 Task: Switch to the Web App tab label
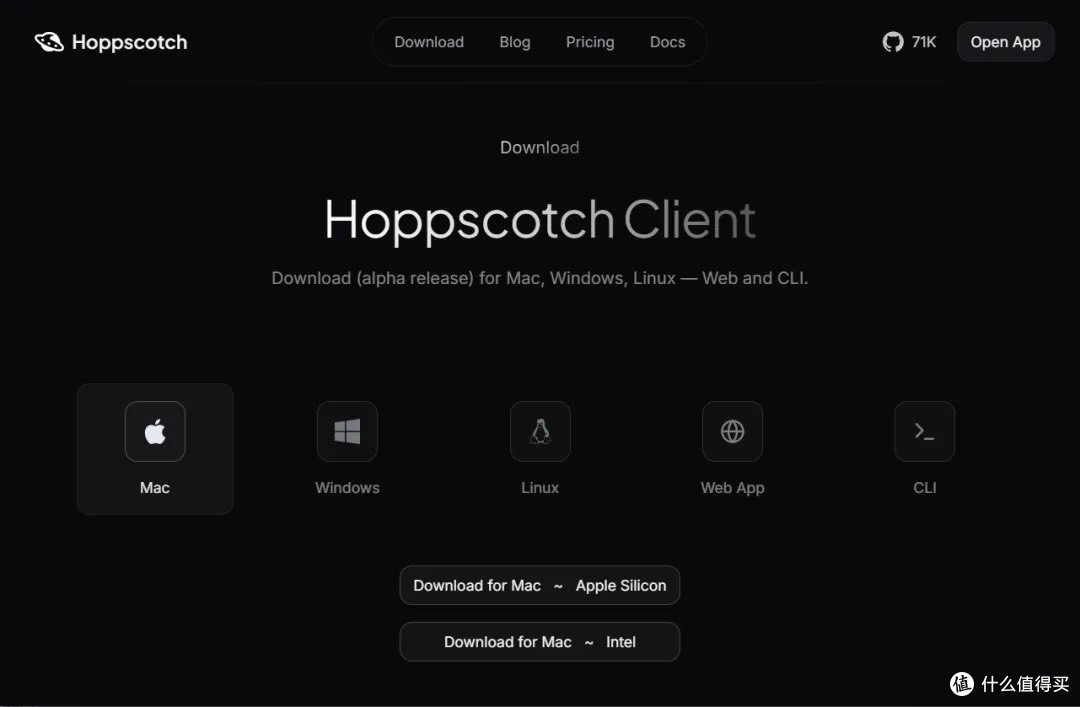pyautogui.click(x=732, y=488)
